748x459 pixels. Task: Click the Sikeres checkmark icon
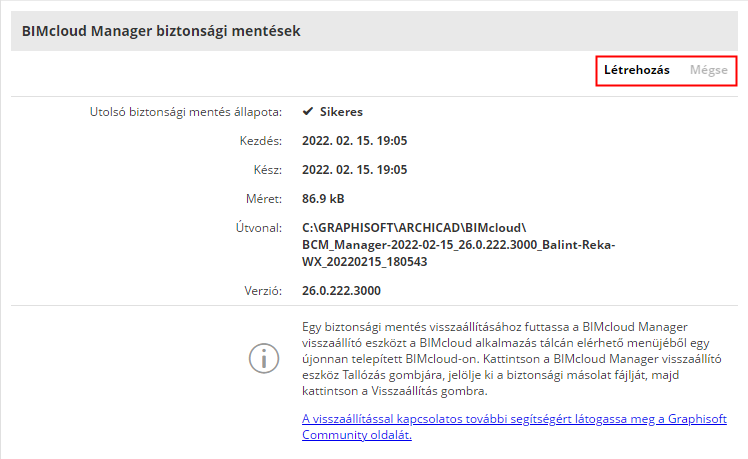[308, 111]
